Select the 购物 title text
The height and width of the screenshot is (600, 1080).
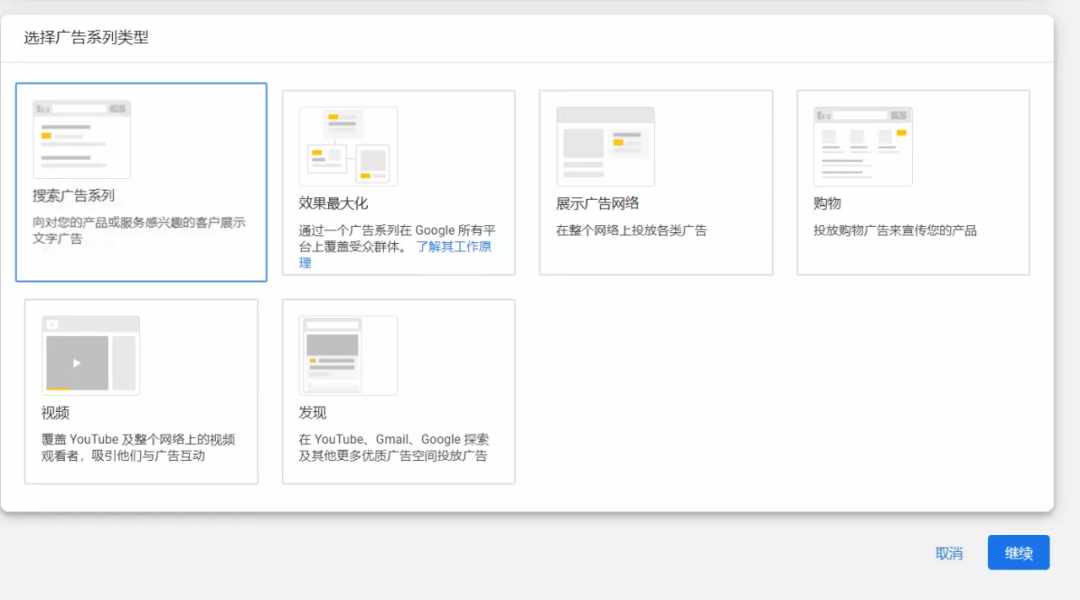827,203
